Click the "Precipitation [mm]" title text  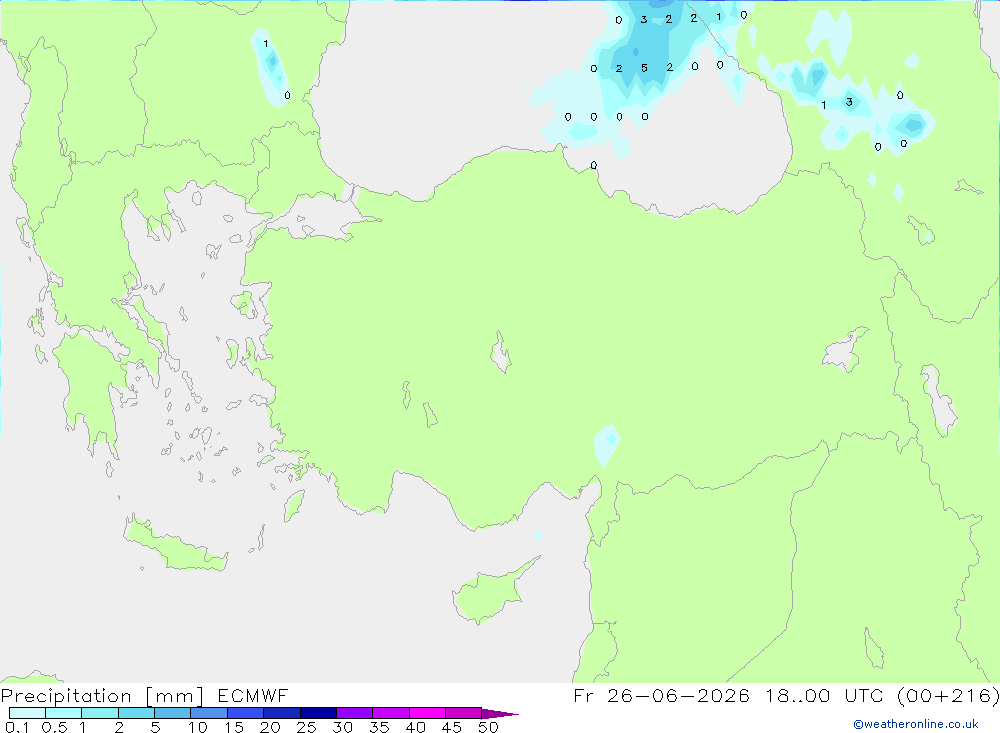pyautogui.click(x=102, y=696)
